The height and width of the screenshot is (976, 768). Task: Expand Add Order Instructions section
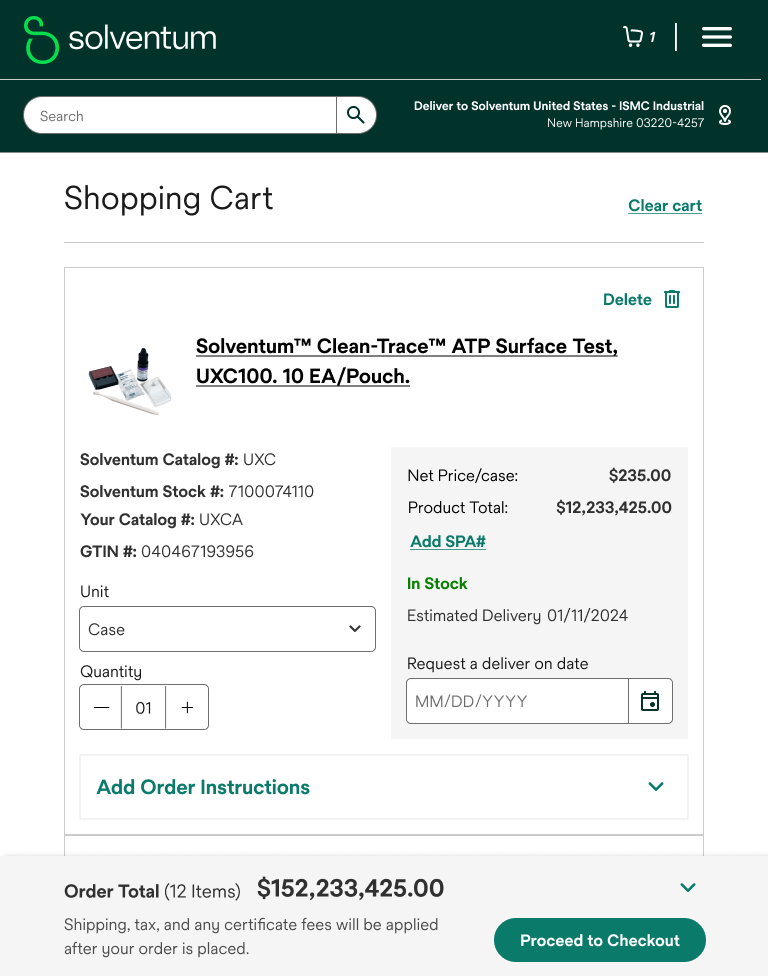coord(384,787)
